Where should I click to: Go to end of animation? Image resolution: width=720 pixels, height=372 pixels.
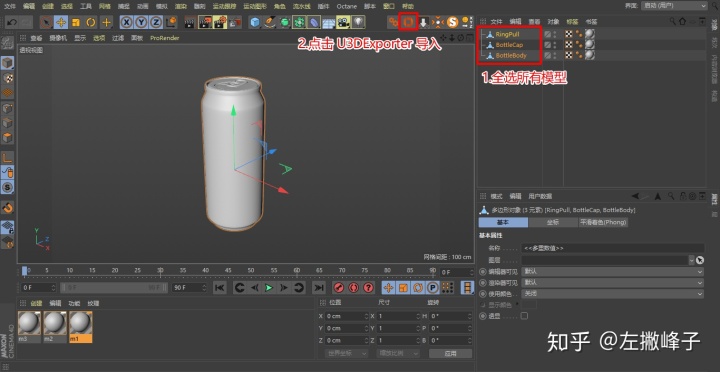pyautogui.click(x=318, y=288)
